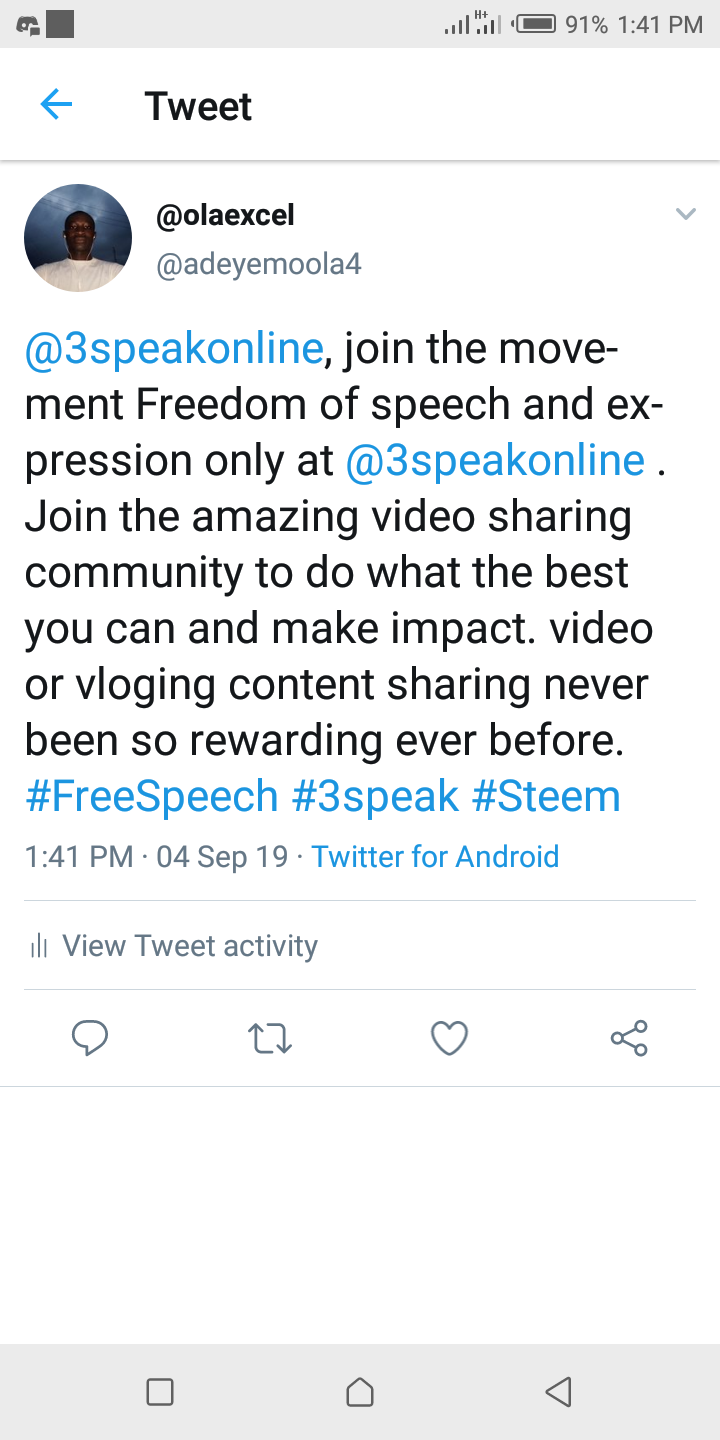Image resolution: width=720 pixels, height=1440 pixels.
Task: Tap the @adeyemoola4 username handle
Action: click(258, 264)
